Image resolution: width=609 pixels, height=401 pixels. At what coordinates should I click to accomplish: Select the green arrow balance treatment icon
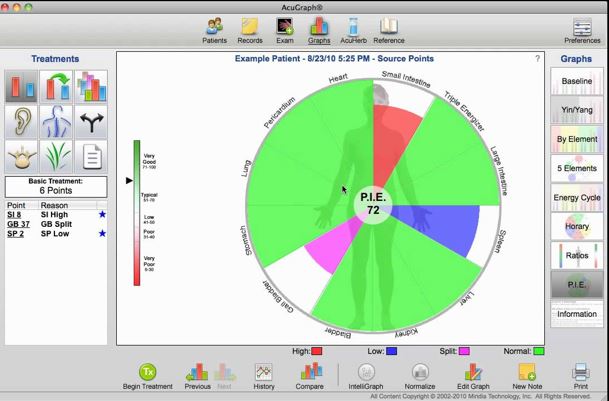56,86
